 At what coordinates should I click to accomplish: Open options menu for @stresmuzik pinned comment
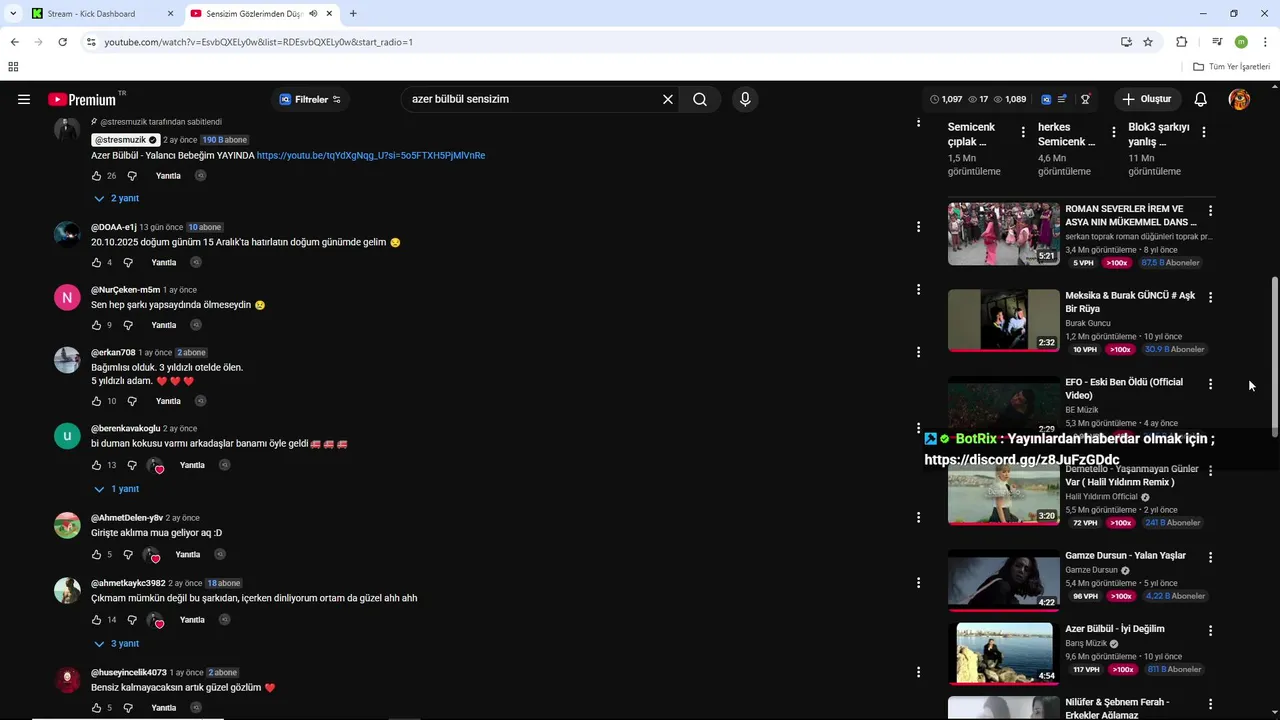click(x=918, y=122)
